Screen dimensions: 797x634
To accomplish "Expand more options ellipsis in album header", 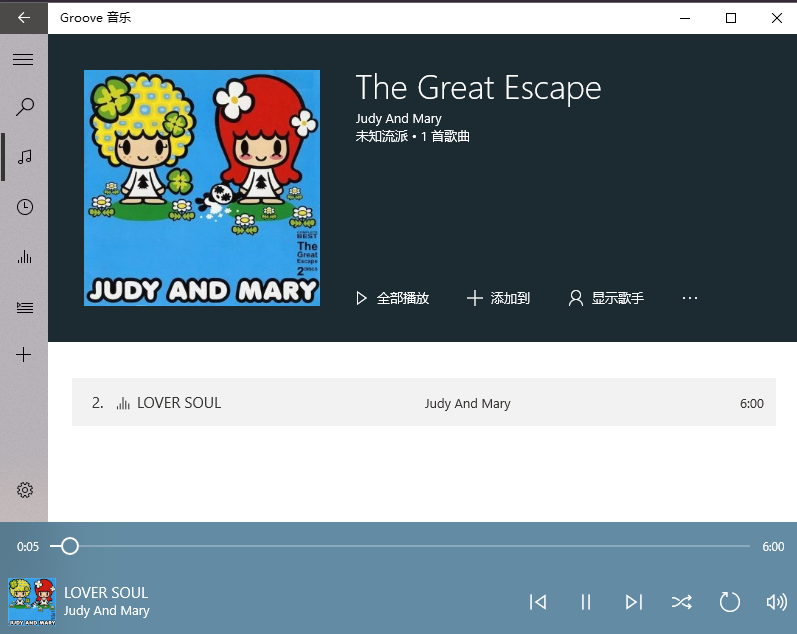I will (x=690, y=298).
